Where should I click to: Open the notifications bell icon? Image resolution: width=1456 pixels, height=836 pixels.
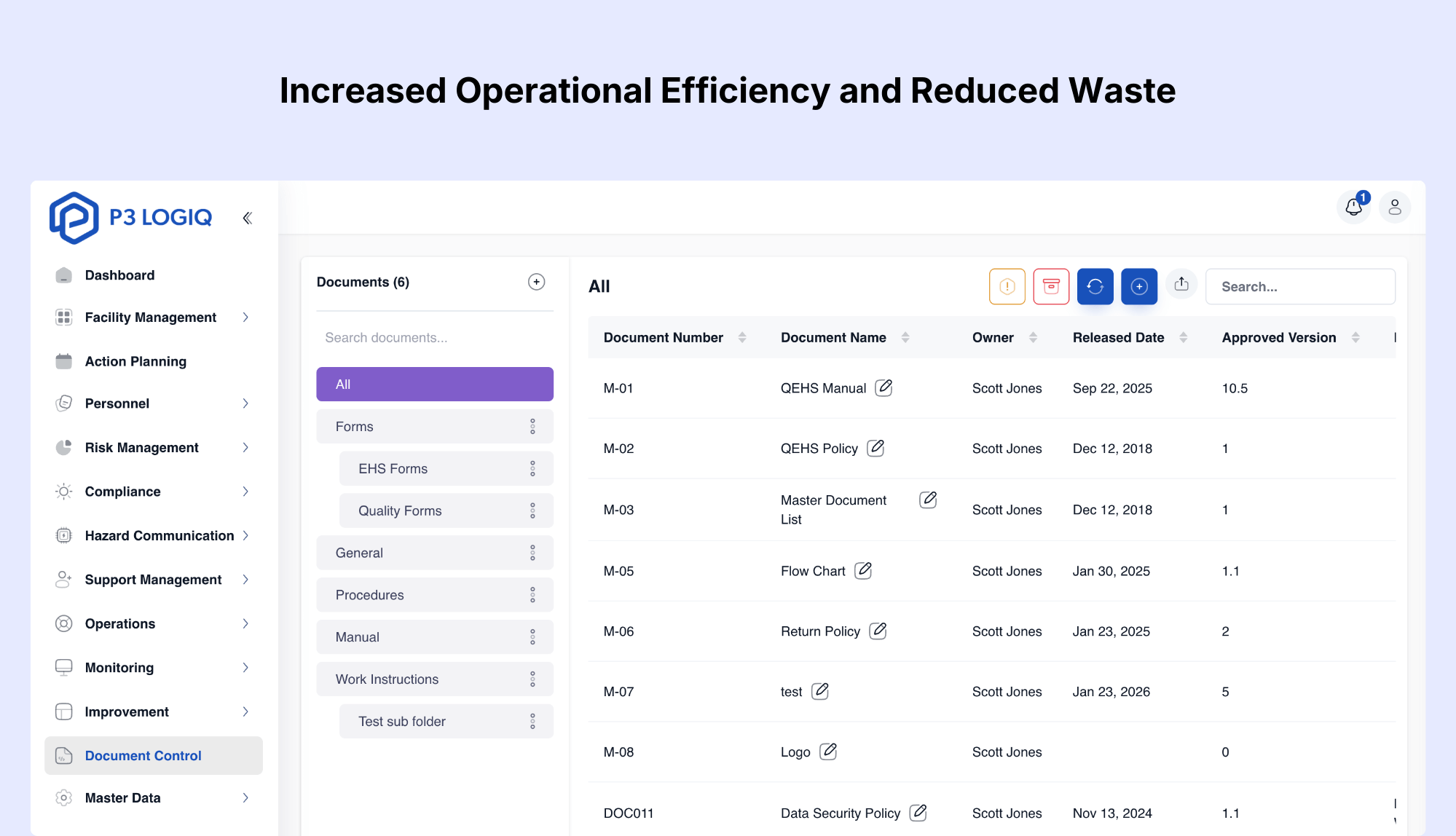tap(1353, 207)
